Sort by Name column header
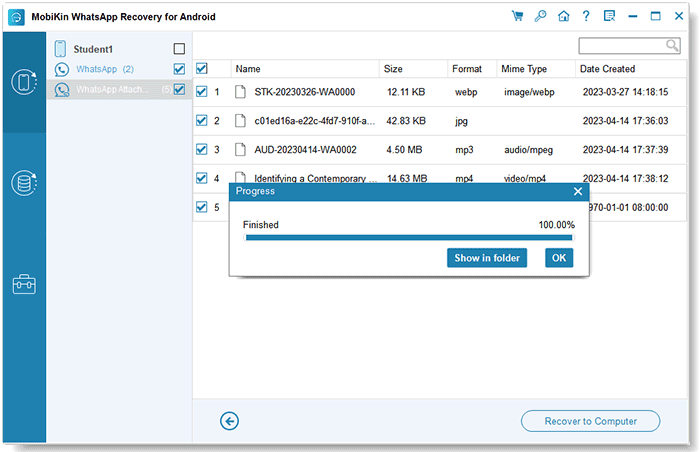This screenshot has width=700, height=452. coord(305,69)
